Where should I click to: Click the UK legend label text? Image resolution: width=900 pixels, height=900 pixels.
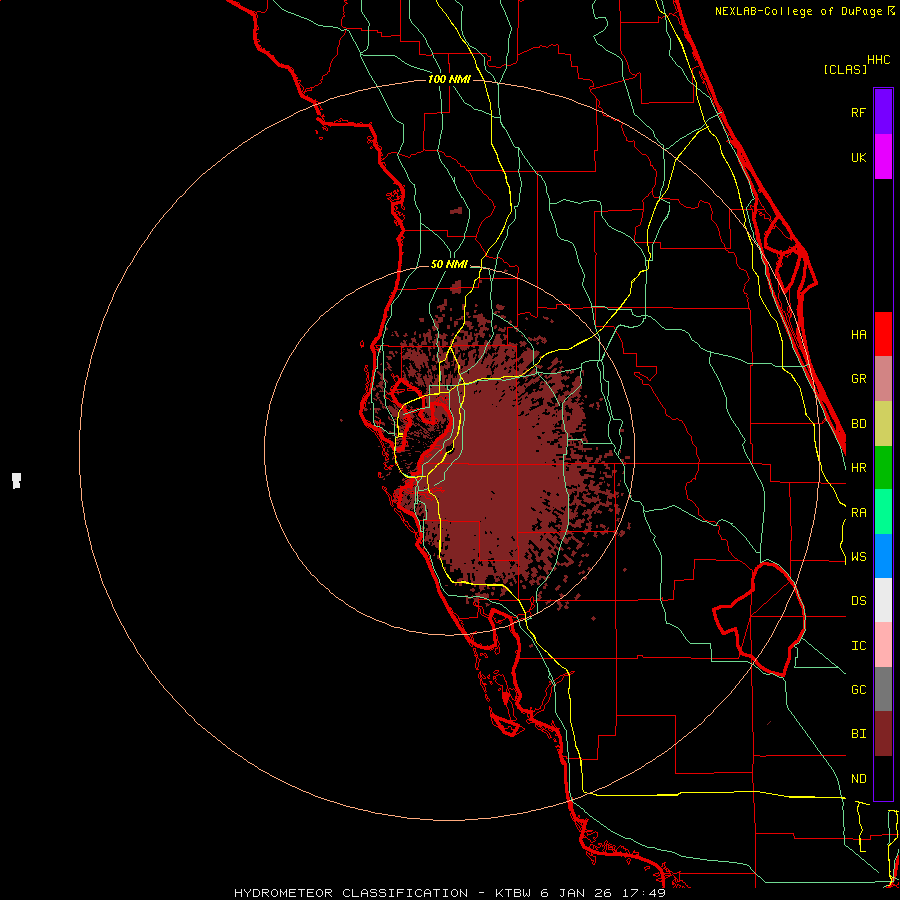(x=858, y=157)
